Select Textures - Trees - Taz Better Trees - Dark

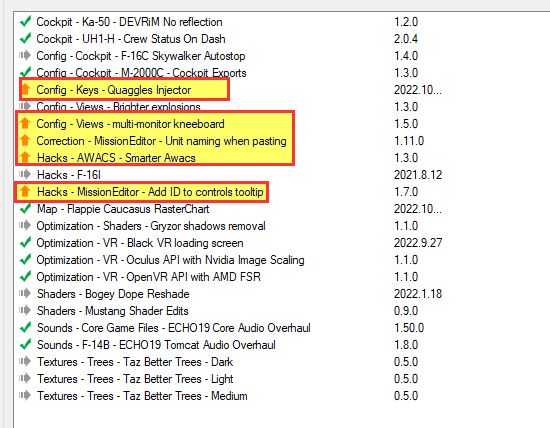click(135, 362)
